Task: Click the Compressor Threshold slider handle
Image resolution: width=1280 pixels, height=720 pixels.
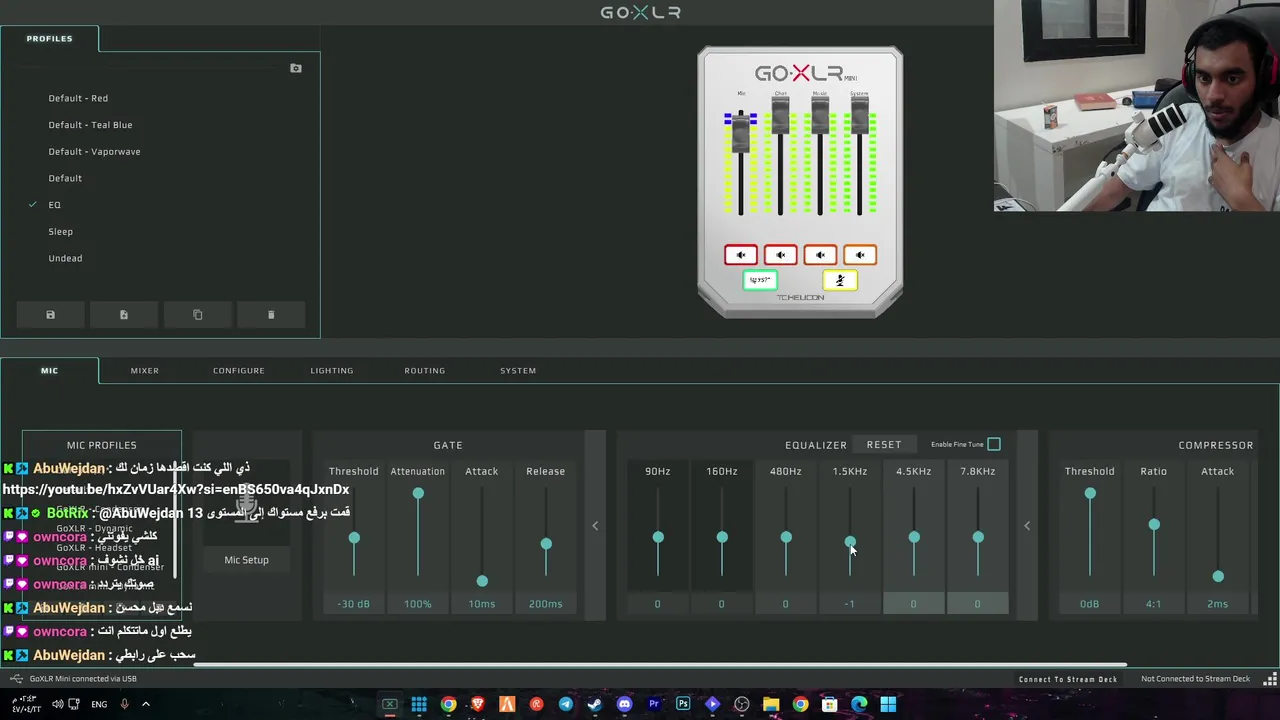Action: click(x=1090, y=493)
